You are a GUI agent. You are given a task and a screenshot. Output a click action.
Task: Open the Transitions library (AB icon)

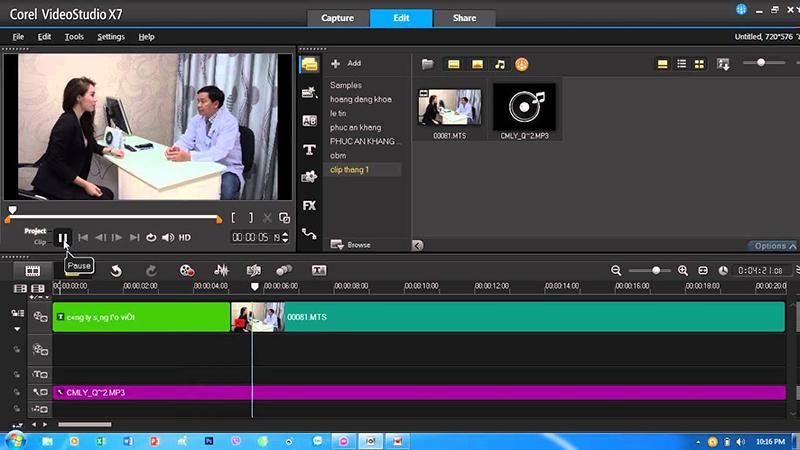[x=309, y=121]
